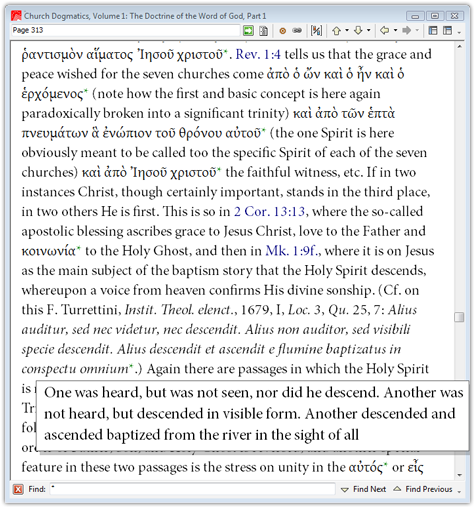
Task: Click the Page 313 reference input box
Action: point(125,30)
